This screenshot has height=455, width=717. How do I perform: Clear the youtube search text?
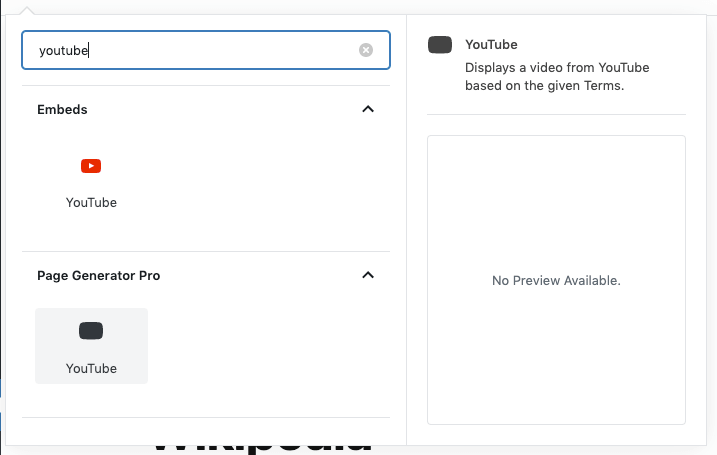[365, 50]
